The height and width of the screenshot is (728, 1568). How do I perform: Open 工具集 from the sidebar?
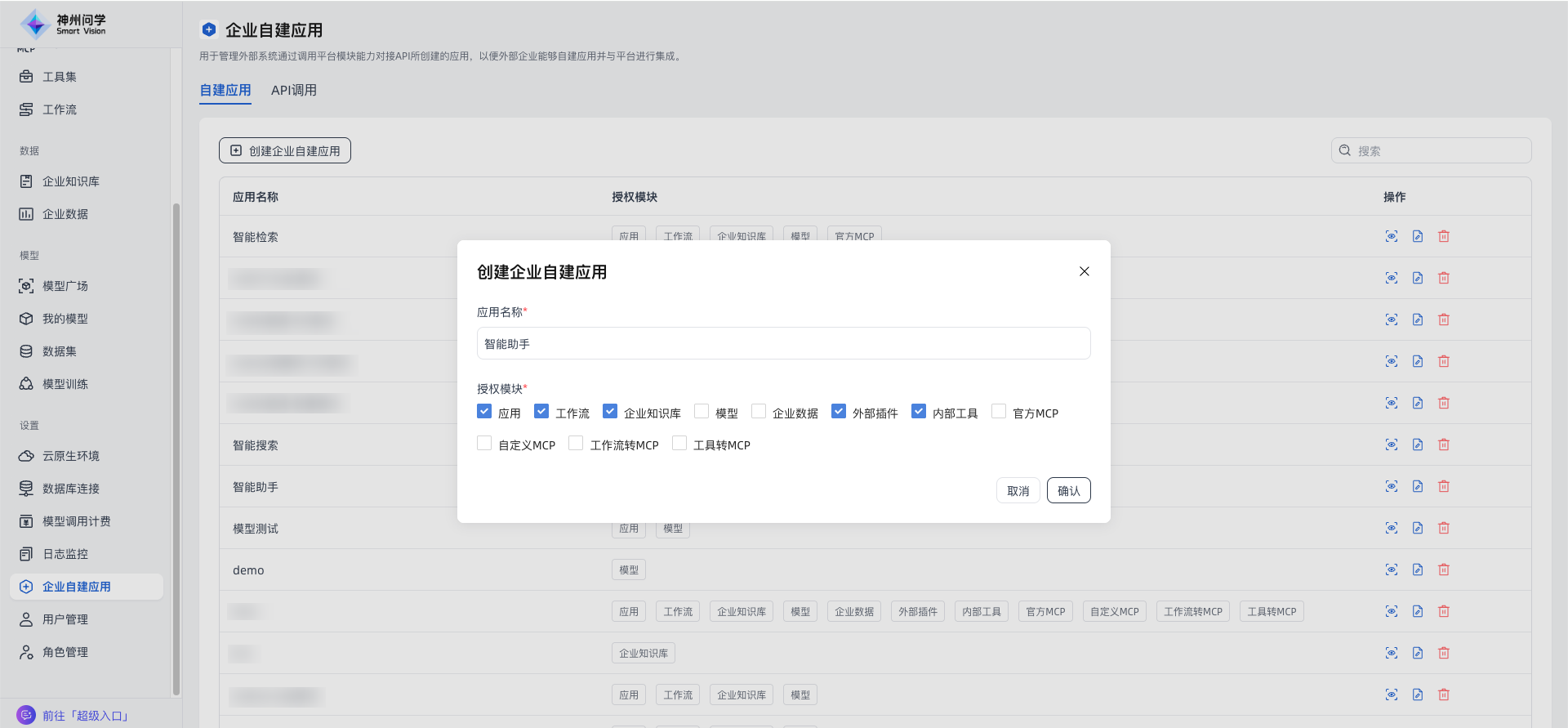(x=59, y=77)
